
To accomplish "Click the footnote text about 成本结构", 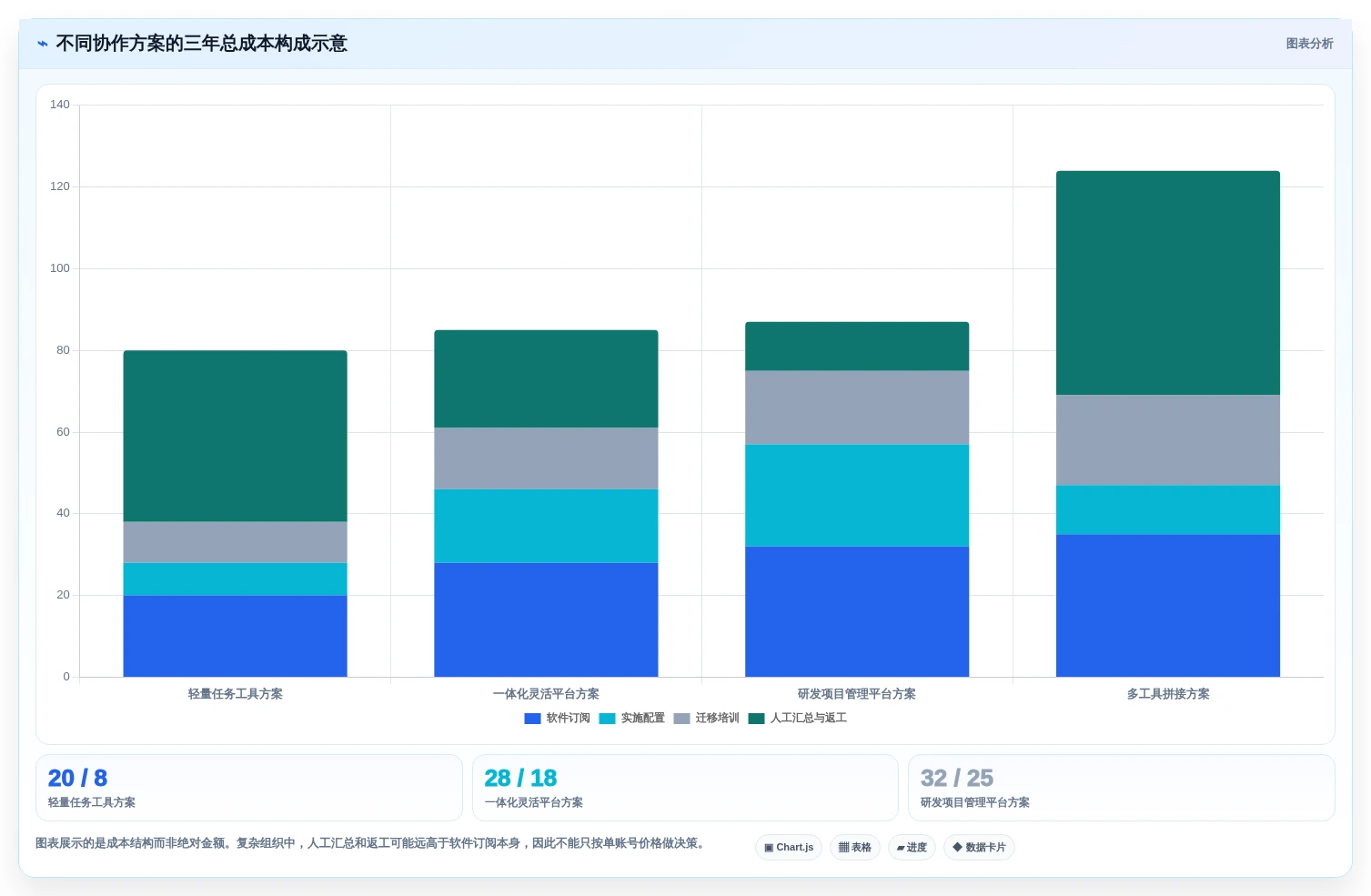I will (x=371, y=843).
